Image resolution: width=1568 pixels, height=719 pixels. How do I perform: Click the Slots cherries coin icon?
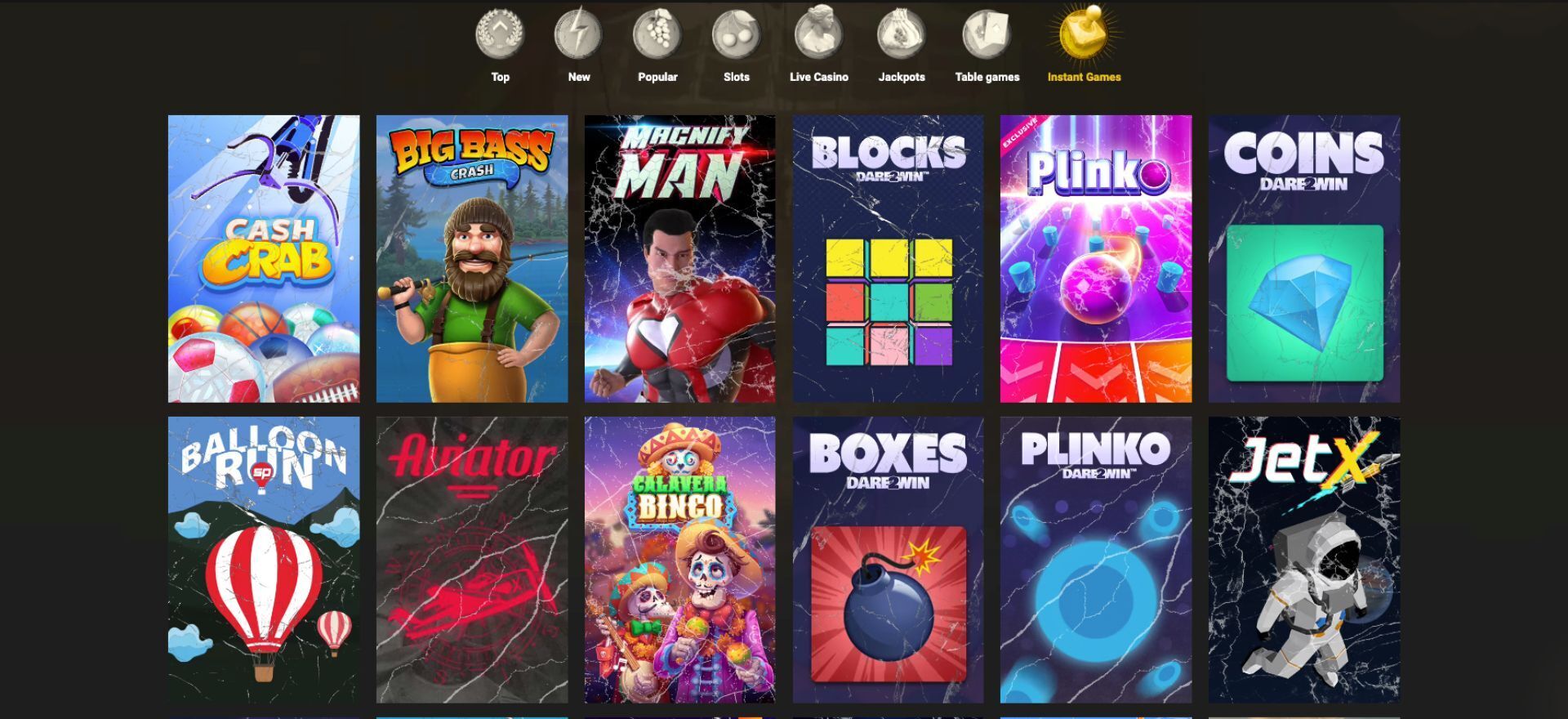pos(736,33)
